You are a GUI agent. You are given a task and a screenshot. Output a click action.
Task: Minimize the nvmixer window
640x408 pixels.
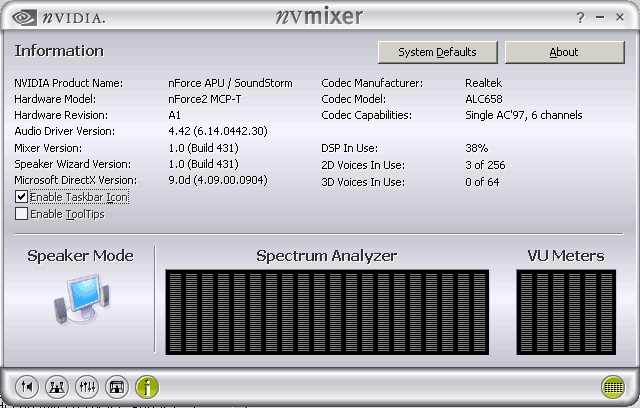(600, 18)
